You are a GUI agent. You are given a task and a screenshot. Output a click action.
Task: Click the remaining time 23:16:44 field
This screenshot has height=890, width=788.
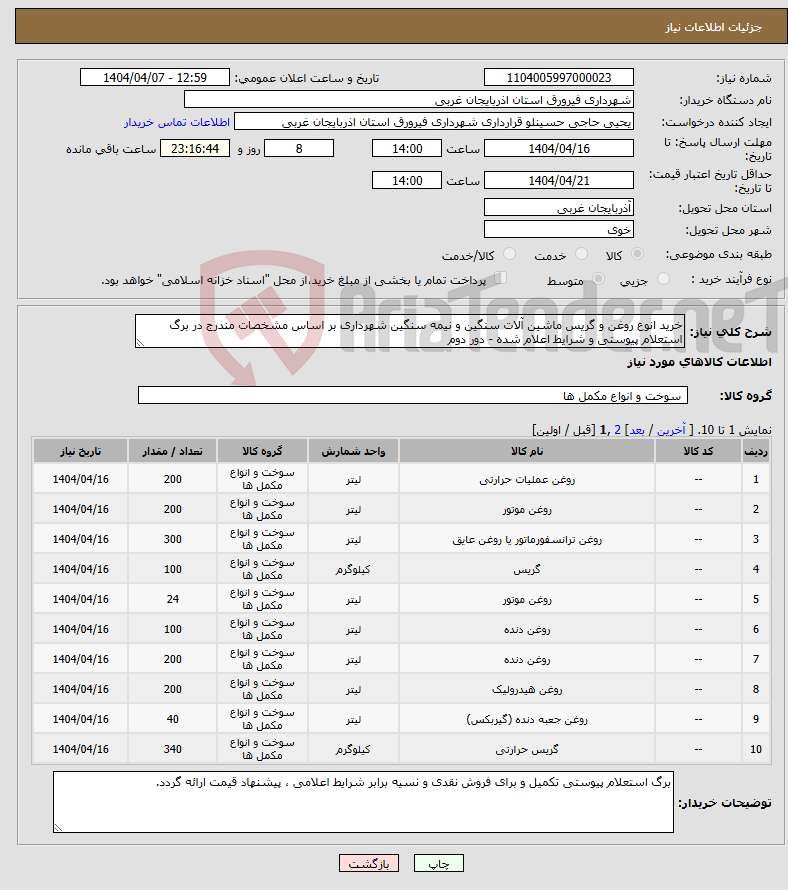[195, 149]
